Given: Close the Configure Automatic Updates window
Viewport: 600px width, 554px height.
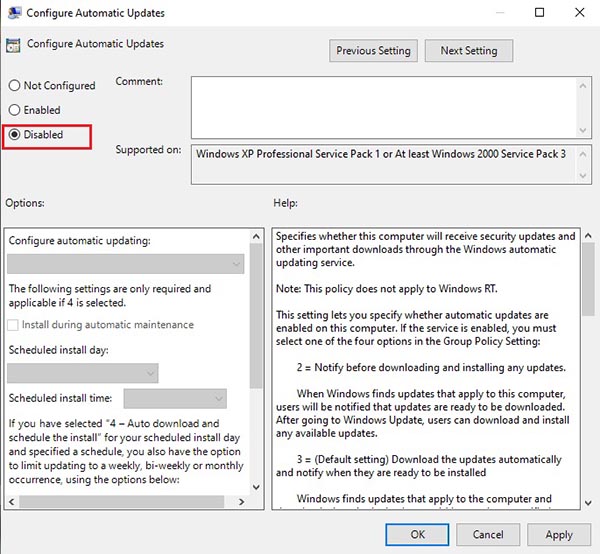Looking at the screenshot, I should (580, 13).
